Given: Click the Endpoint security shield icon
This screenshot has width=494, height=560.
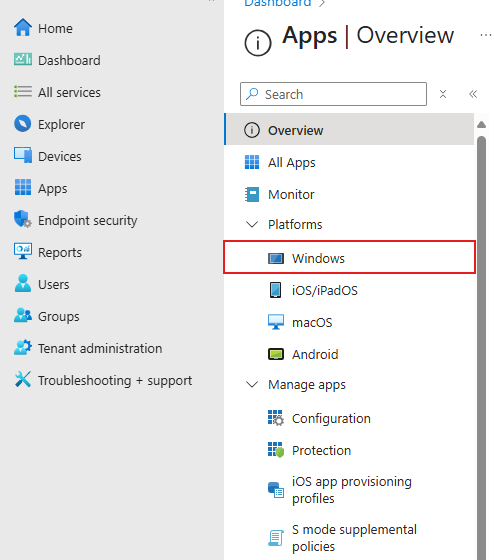Looking at the screenshot, I should (x=23, y=219).
